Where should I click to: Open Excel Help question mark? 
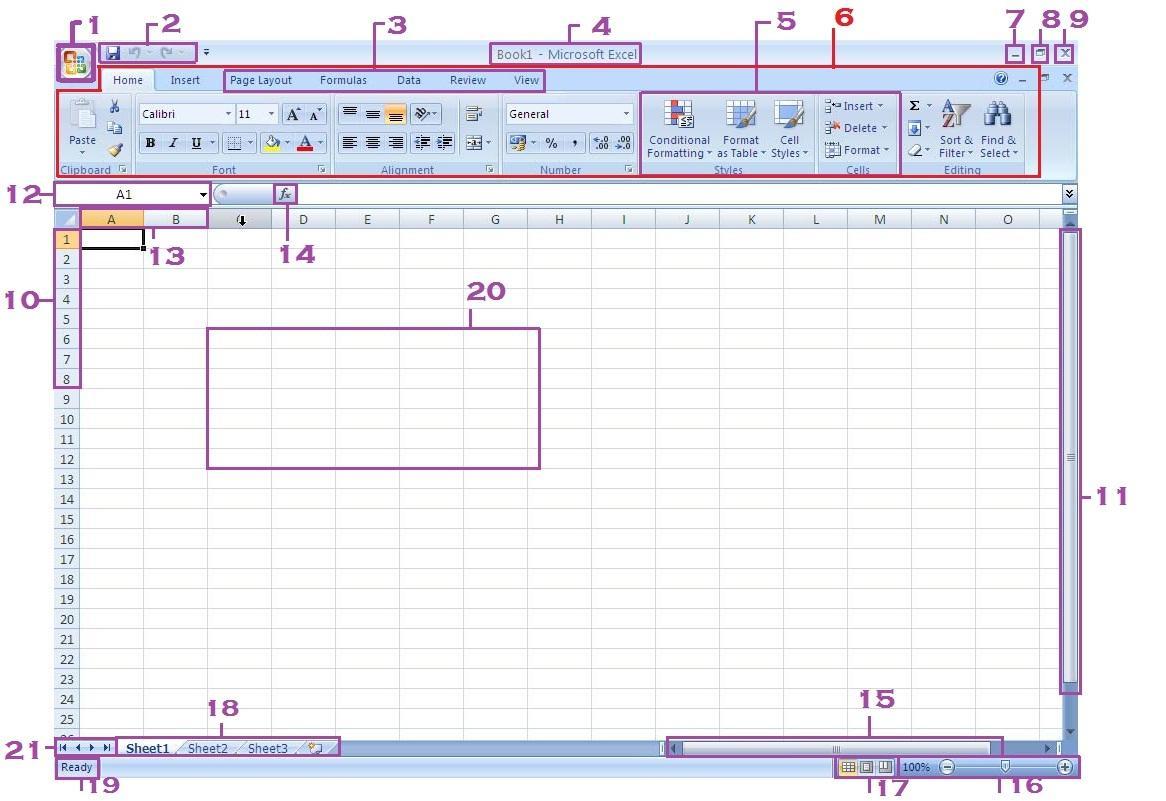pos(1001,78)
